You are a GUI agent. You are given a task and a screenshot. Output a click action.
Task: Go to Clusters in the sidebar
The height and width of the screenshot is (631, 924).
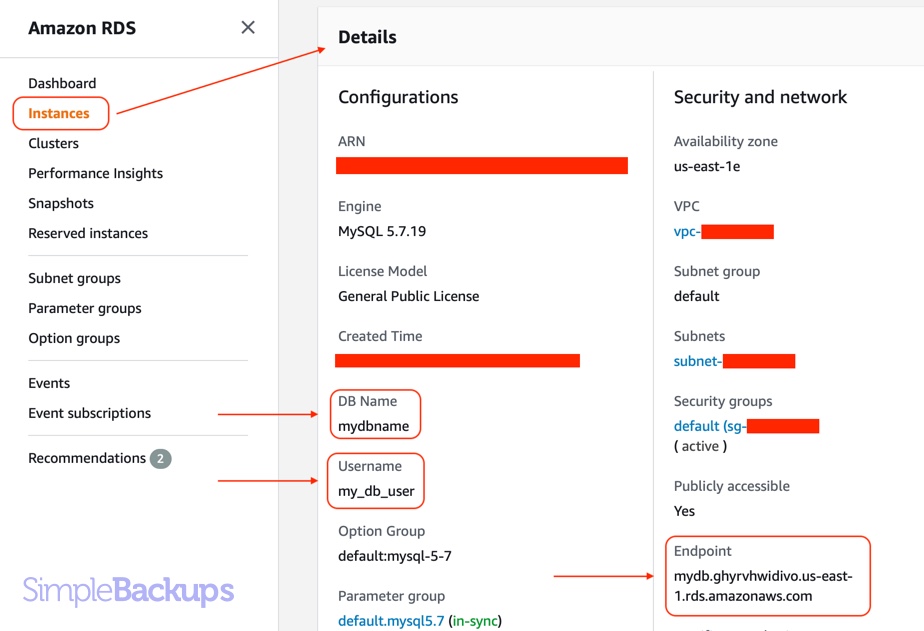(53, 144)
